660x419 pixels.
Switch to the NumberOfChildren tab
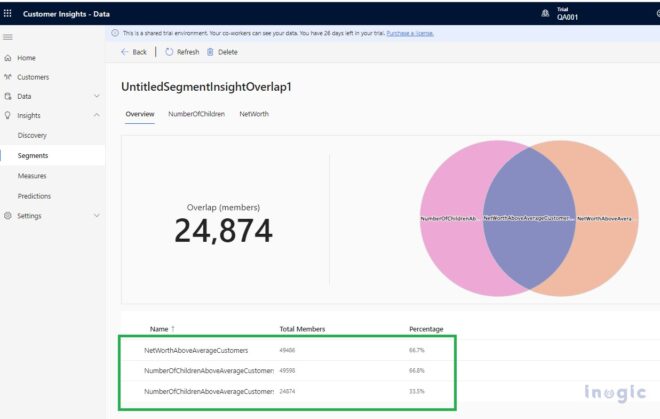tap(197, 114)
